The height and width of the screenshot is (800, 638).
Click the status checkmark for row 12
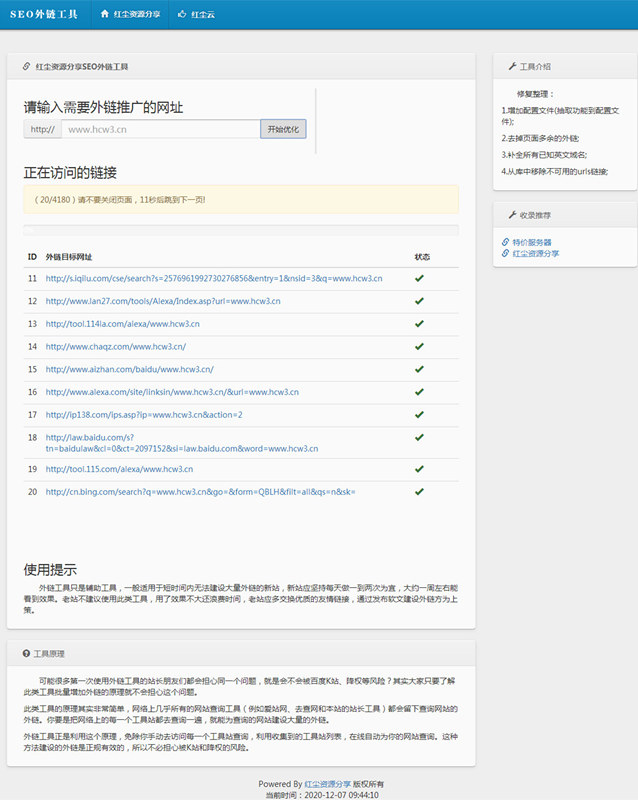pos(420,301)
